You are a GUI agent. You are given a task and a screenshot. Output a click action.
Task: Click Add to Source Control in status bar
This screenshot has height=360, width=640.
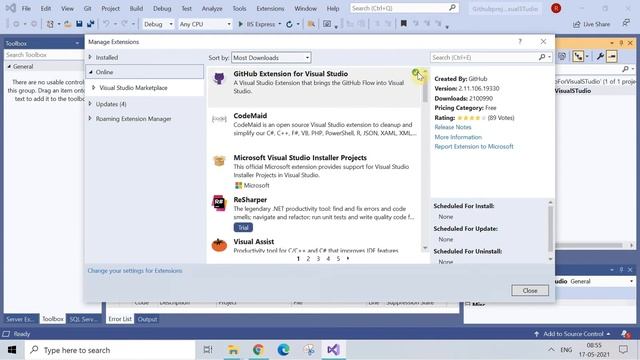[x=573, y=334]
